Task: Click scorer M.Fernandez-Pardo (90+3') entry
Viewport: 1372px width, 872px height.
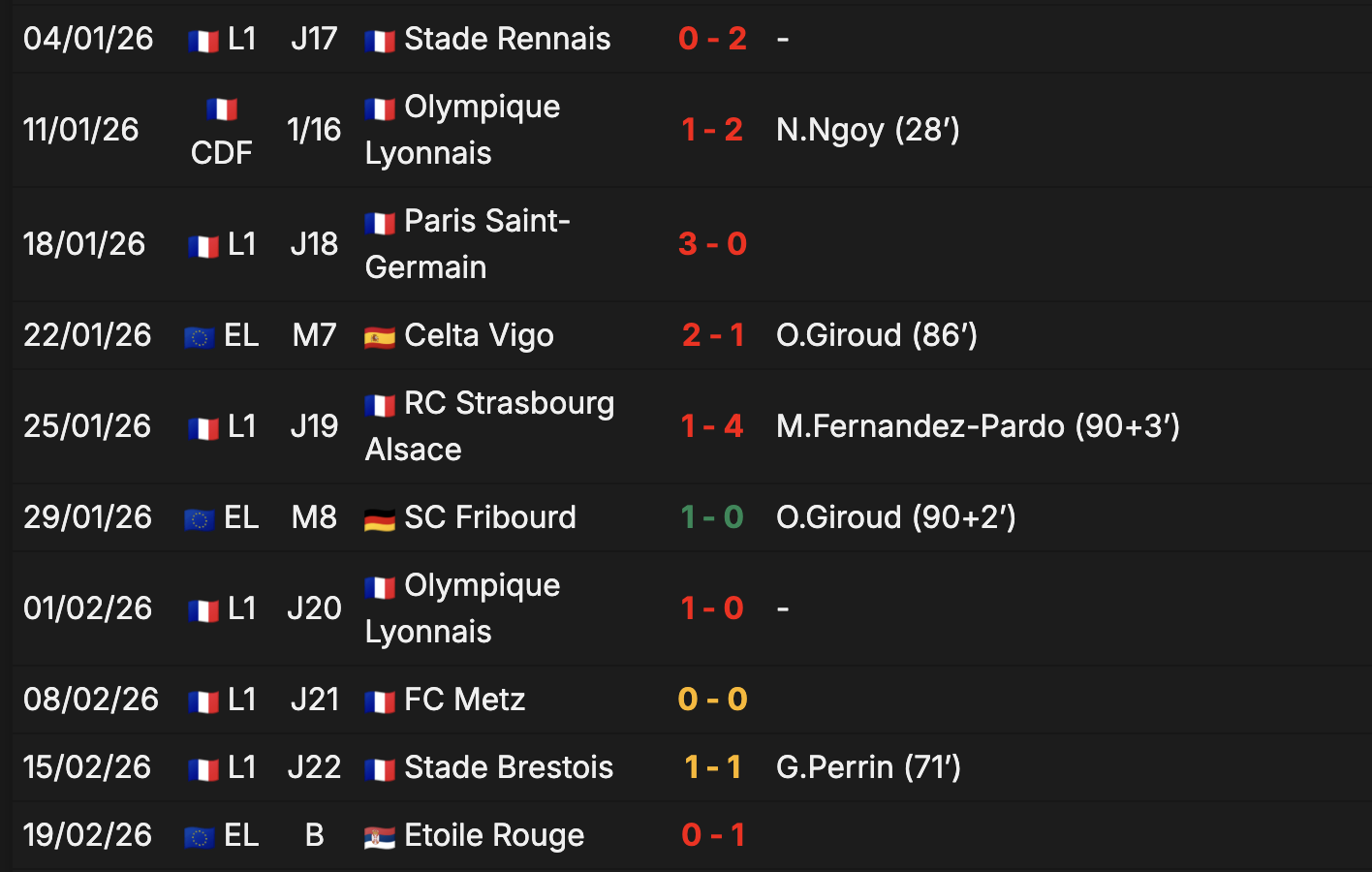Action: tap(979, 426)
